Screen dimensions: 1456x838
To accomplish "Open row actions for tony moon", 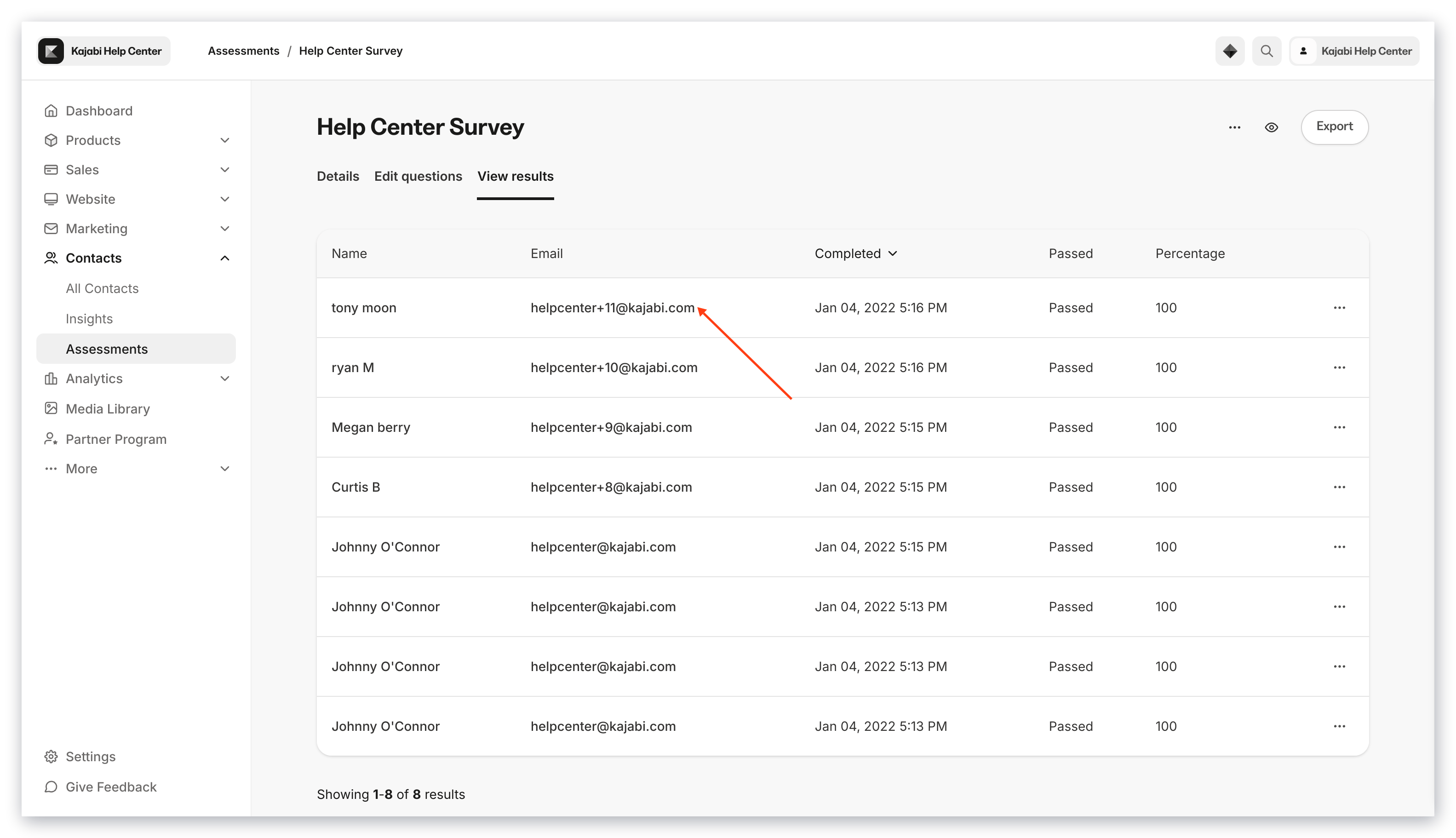I will [1339, 307].
